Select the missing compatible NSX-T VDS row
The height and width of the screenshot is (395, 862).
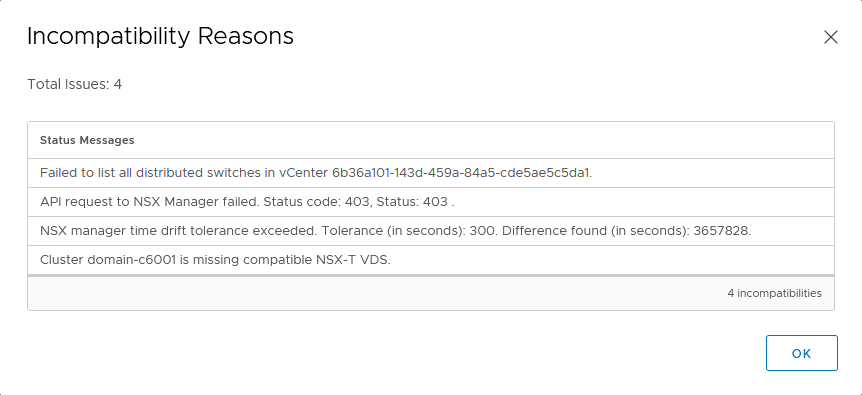pyautogui.click(x=431, y=260)
